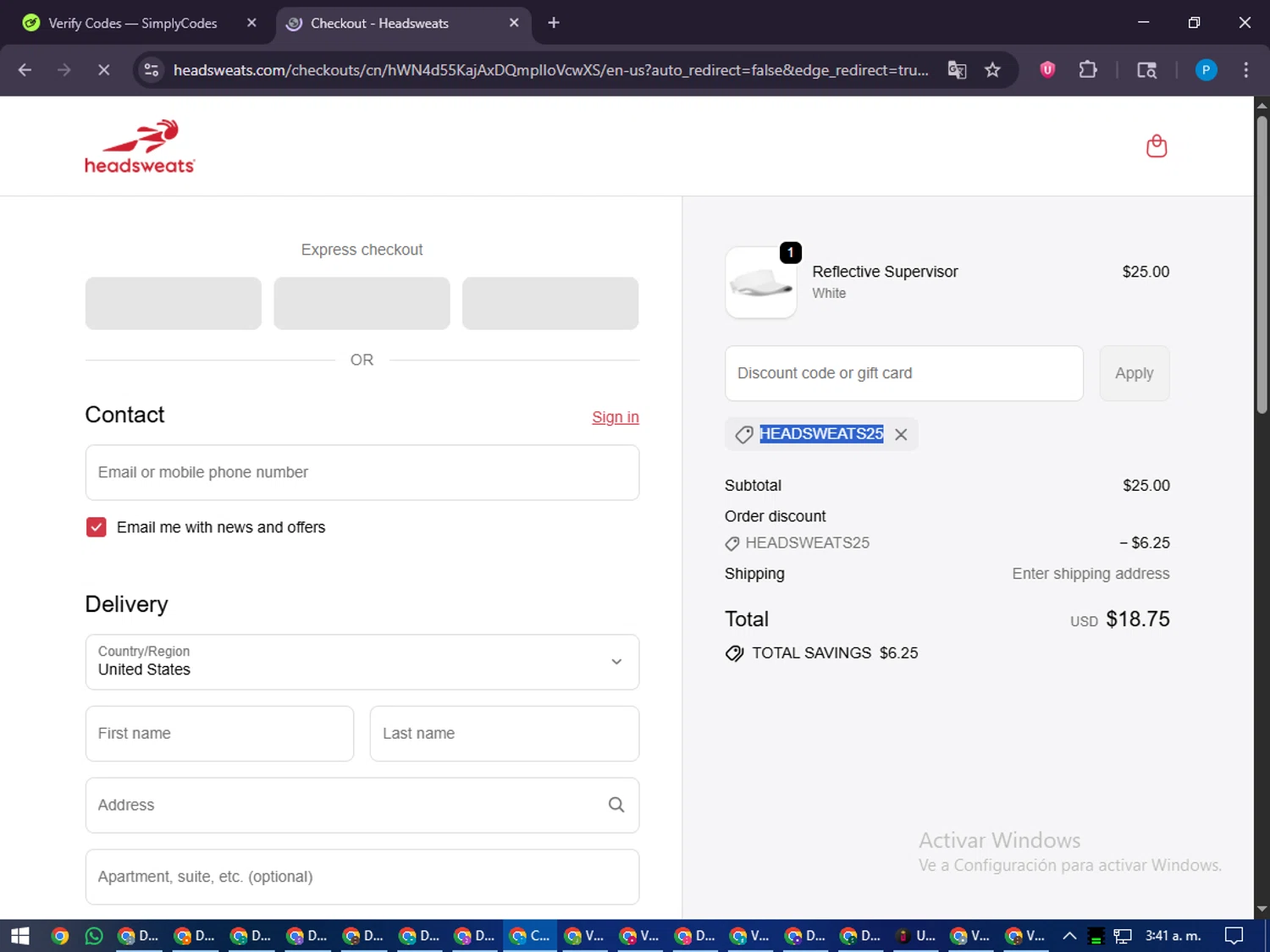Click the Subtotal $25.00 value
The width and height of the screenshot is (1270, 952).
pos(1146,486)
